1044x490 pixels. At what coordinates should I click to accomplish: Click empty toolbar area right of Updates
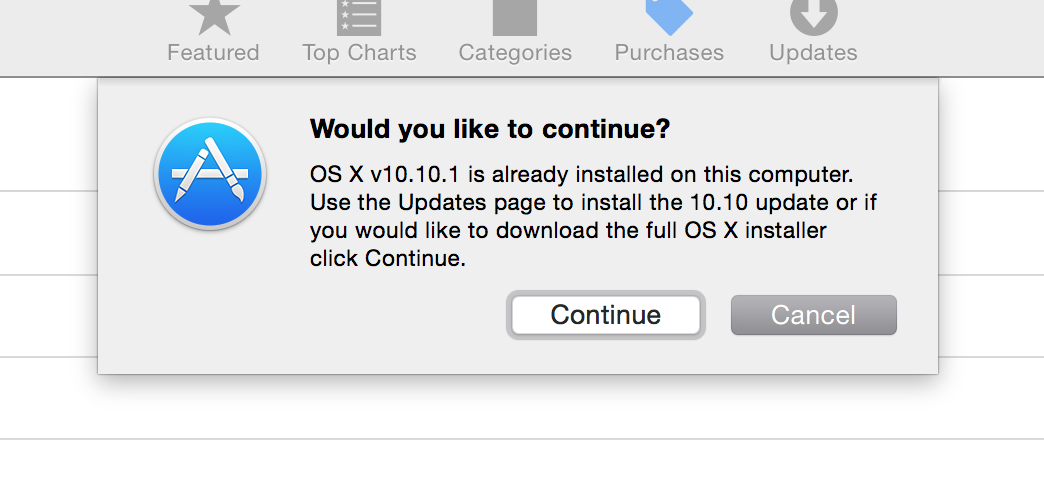952,37
